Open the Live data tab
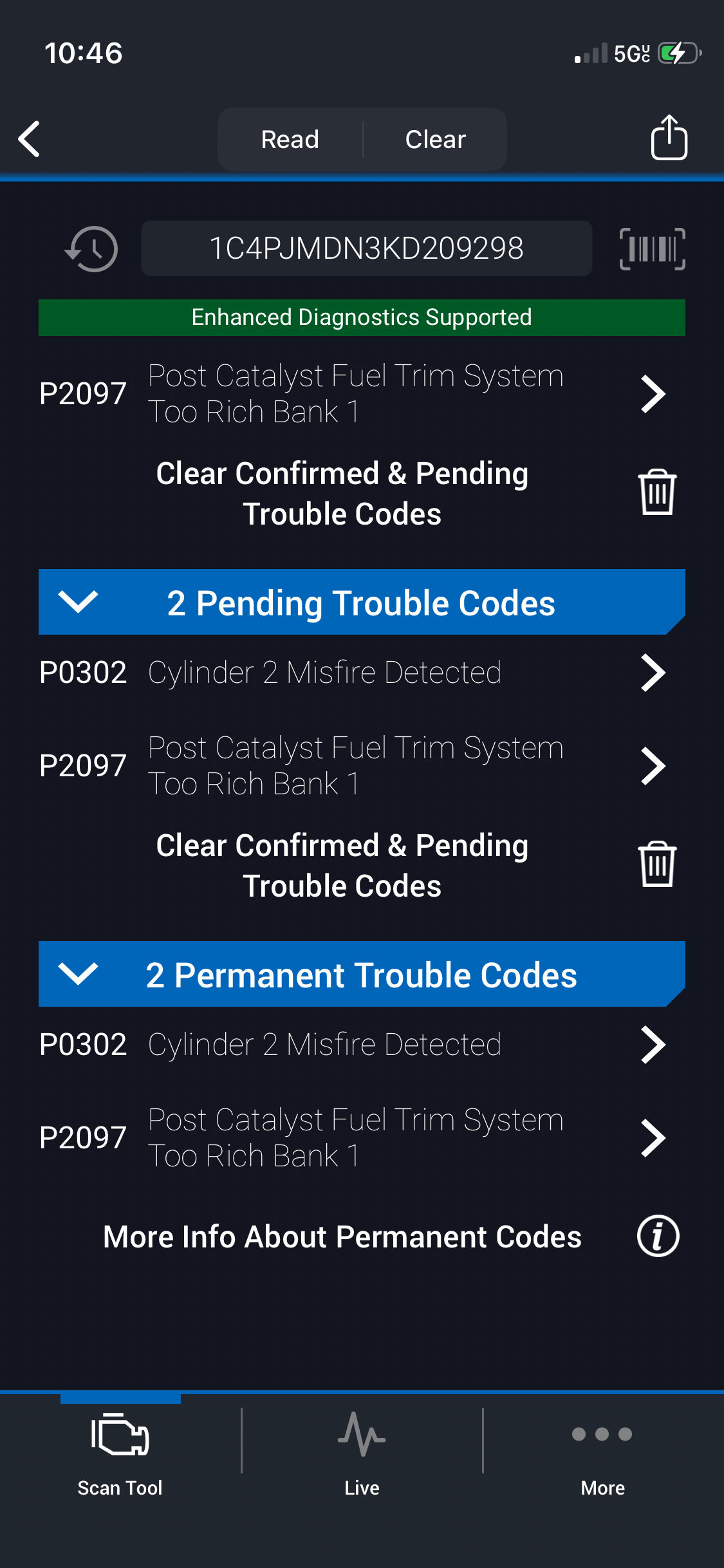Image resolution: width=724 pixels, height=1568 pixels. tap(362, 1448)
